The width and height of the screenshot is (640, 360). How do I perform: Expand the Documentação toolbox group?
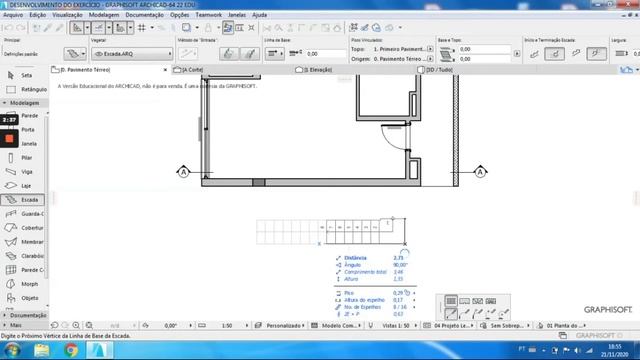[25, 316]
